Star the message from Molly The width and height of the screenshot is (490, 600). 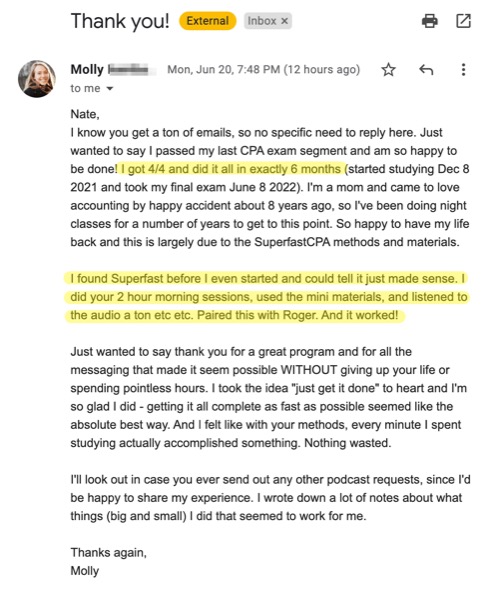pos(388,70)
